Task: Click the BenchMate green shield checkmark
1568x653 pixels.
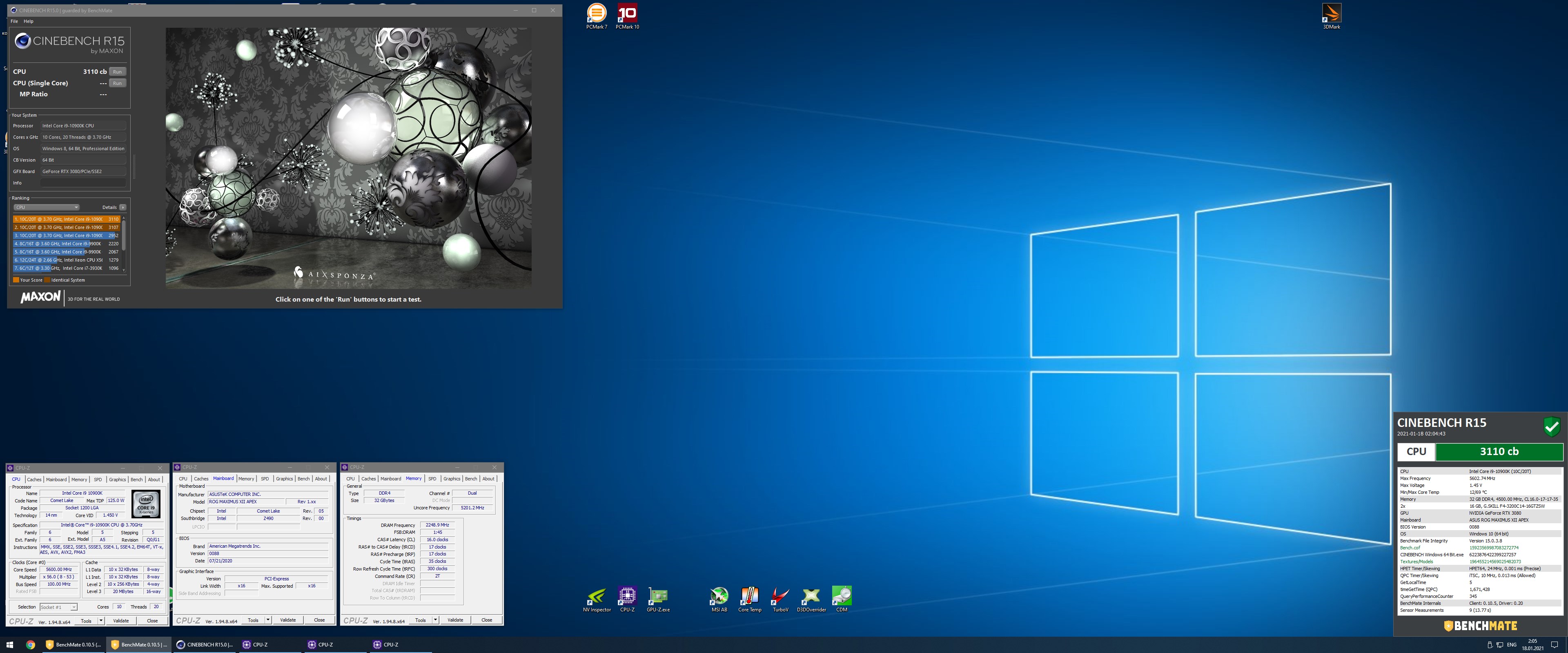Action: pyautogui.click(x=1552, y=426)
